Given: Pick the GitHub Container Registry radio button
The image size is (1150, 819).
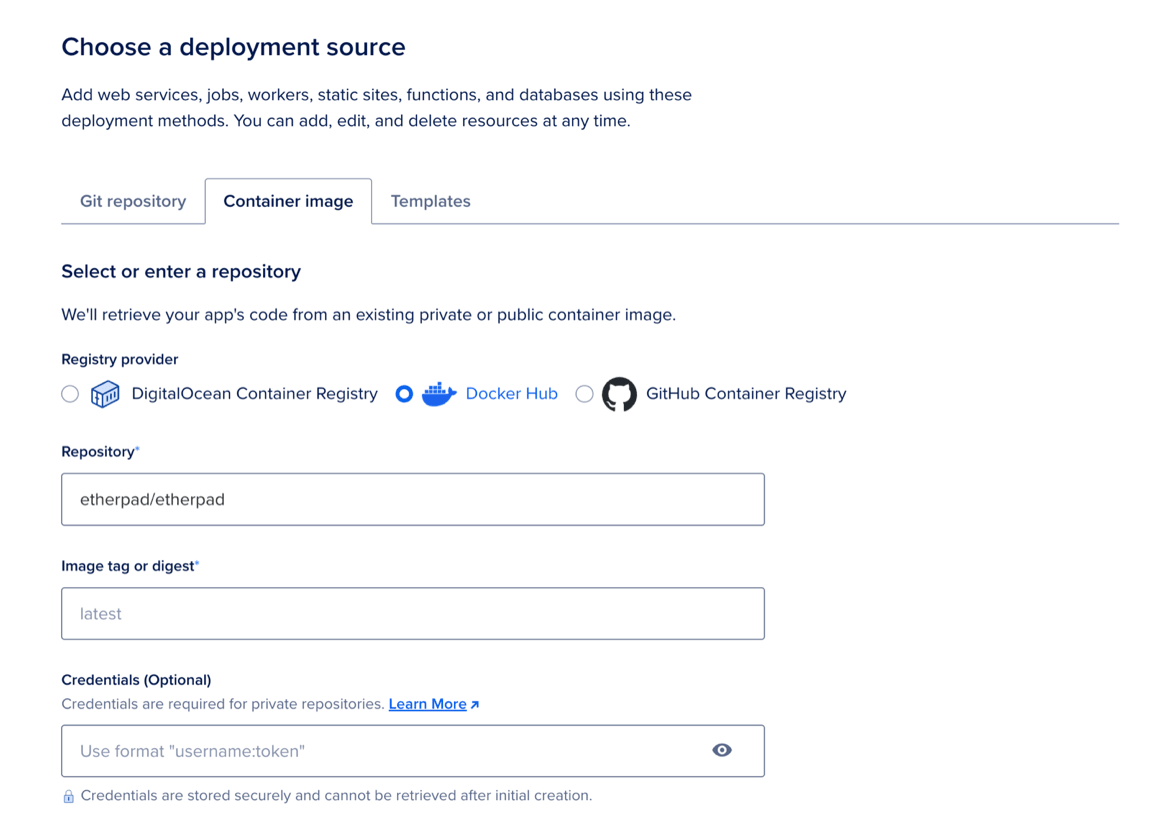Looking at the screenshot, I should point(585,394).
